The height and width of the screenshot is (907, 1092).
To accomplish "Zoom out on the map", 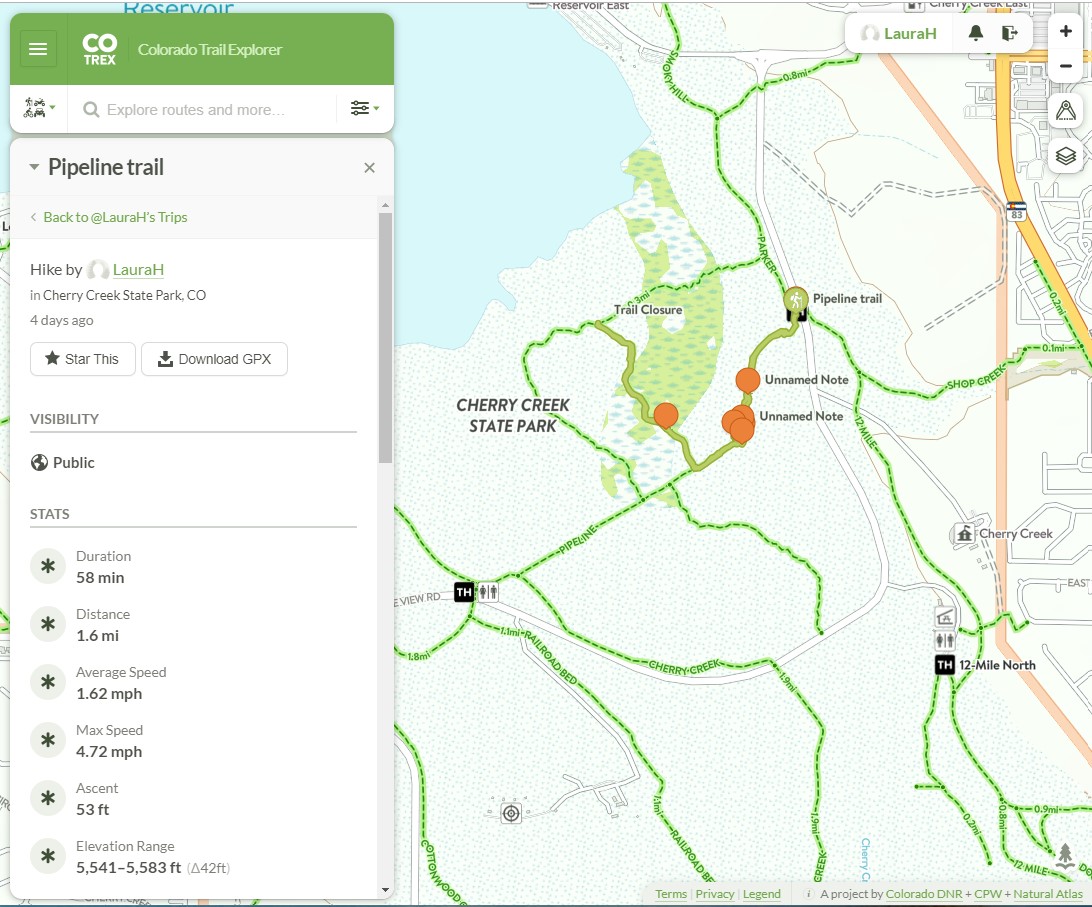I will (1065, 66).
